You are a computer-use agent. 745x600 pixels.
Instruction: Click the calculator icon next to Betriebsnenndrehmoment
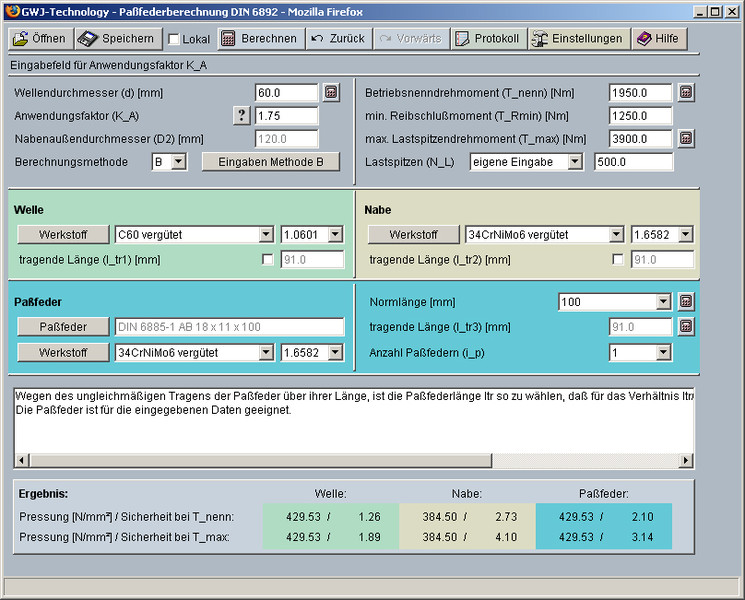point(686,92)
